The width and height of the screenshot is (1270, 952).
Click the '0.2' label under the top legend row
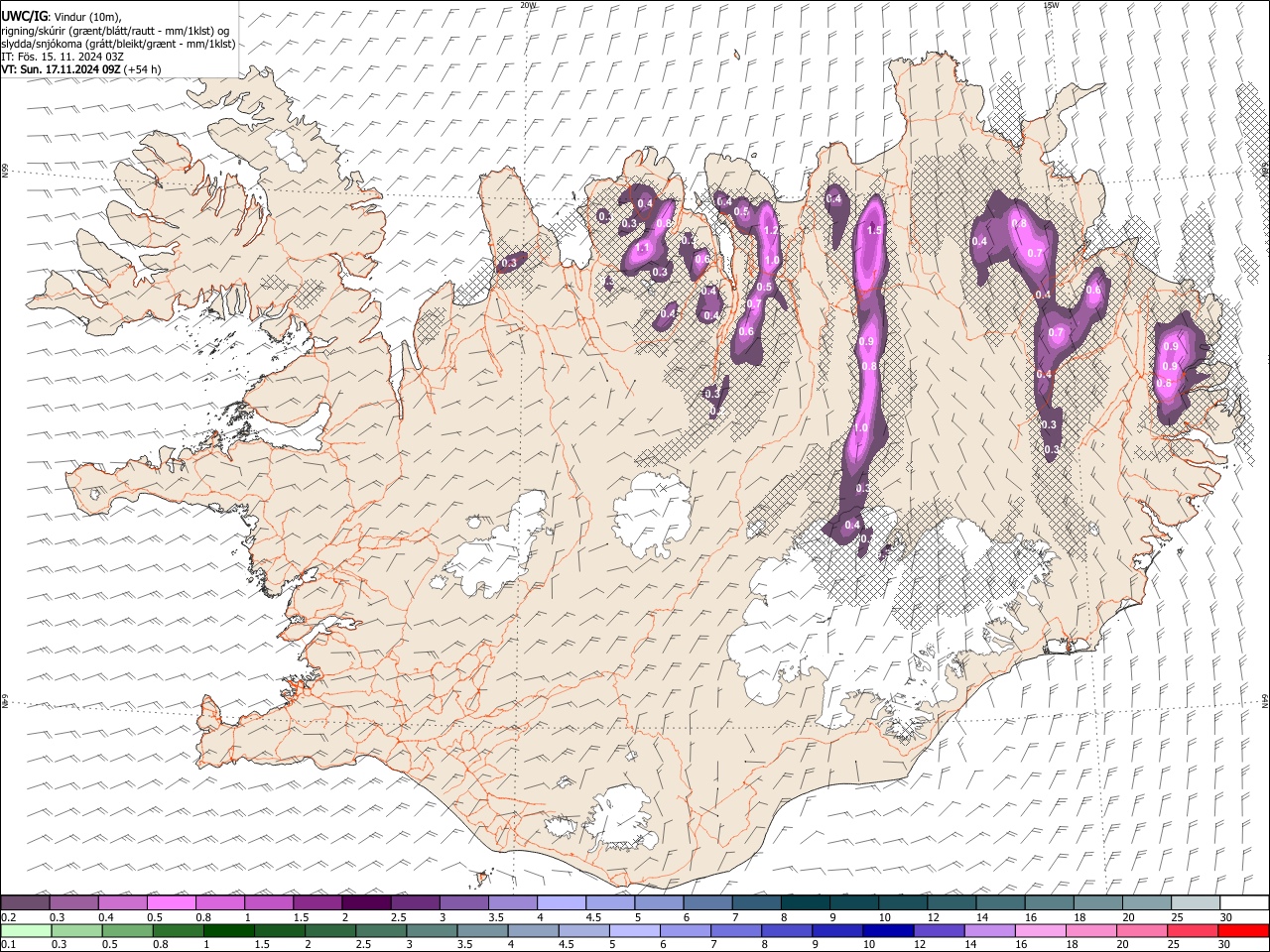coord(8,917)
